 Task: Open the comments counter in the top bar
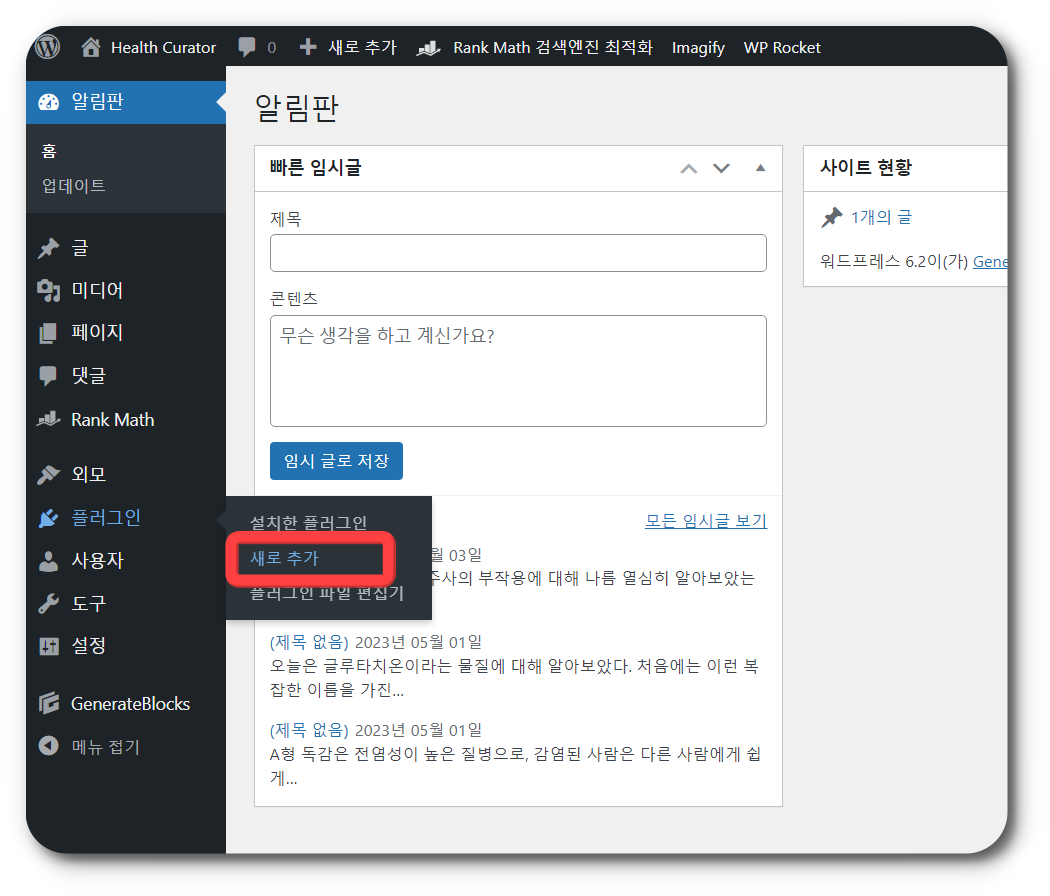click(258, 47)
